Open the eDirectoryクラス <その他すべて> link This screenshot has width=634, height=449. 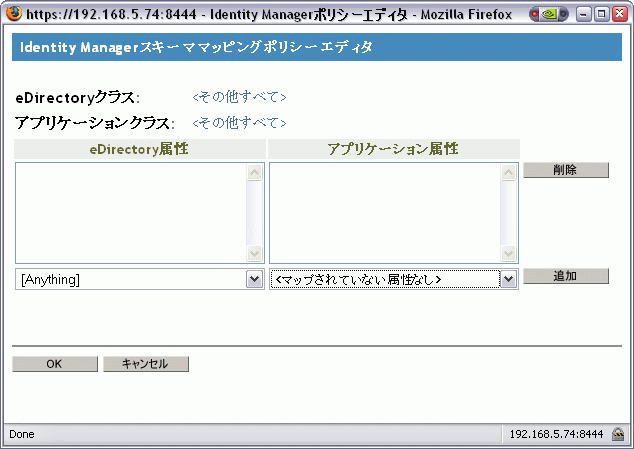239,97
